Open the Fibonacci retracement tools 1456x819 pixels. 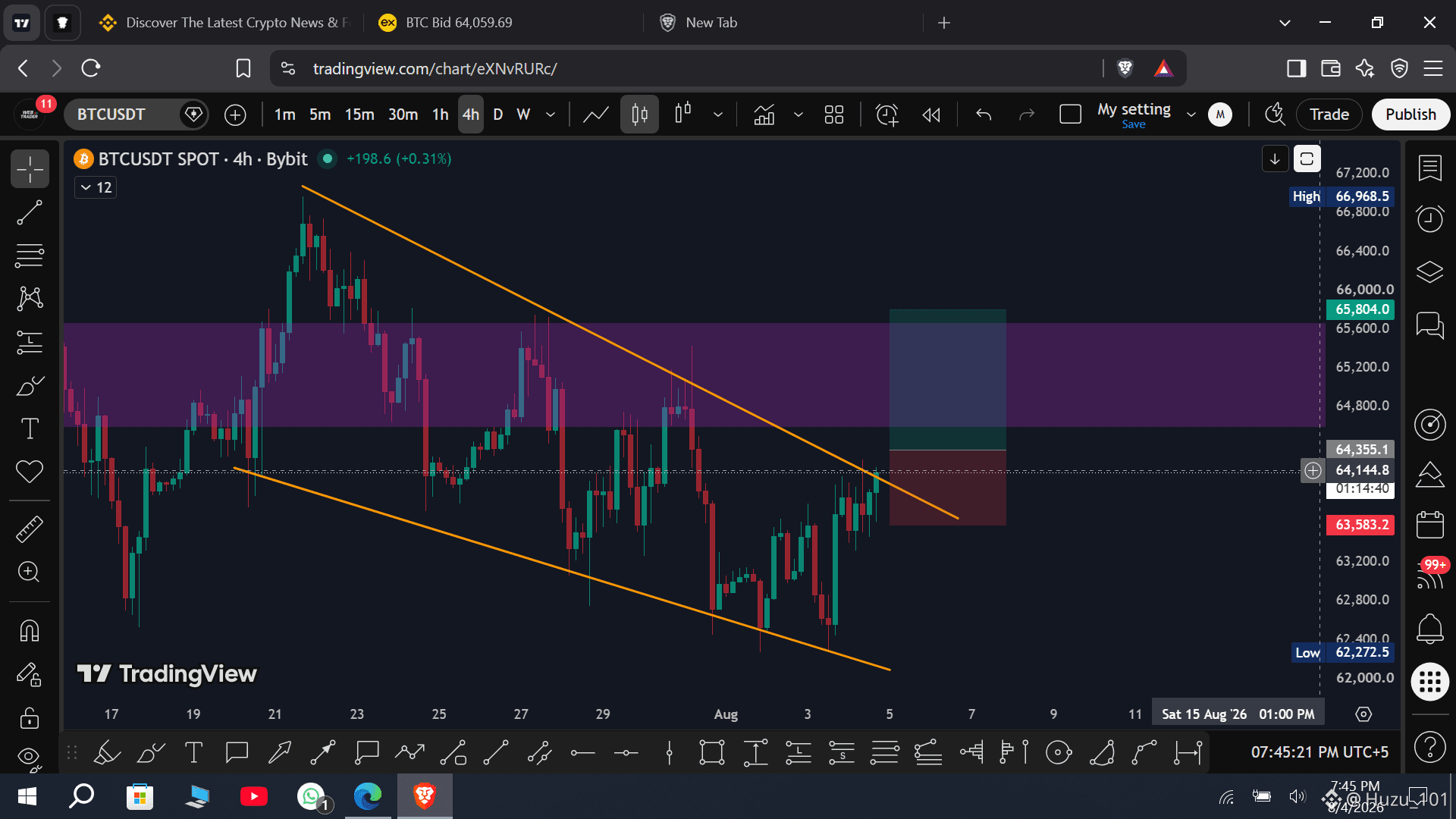30,256
